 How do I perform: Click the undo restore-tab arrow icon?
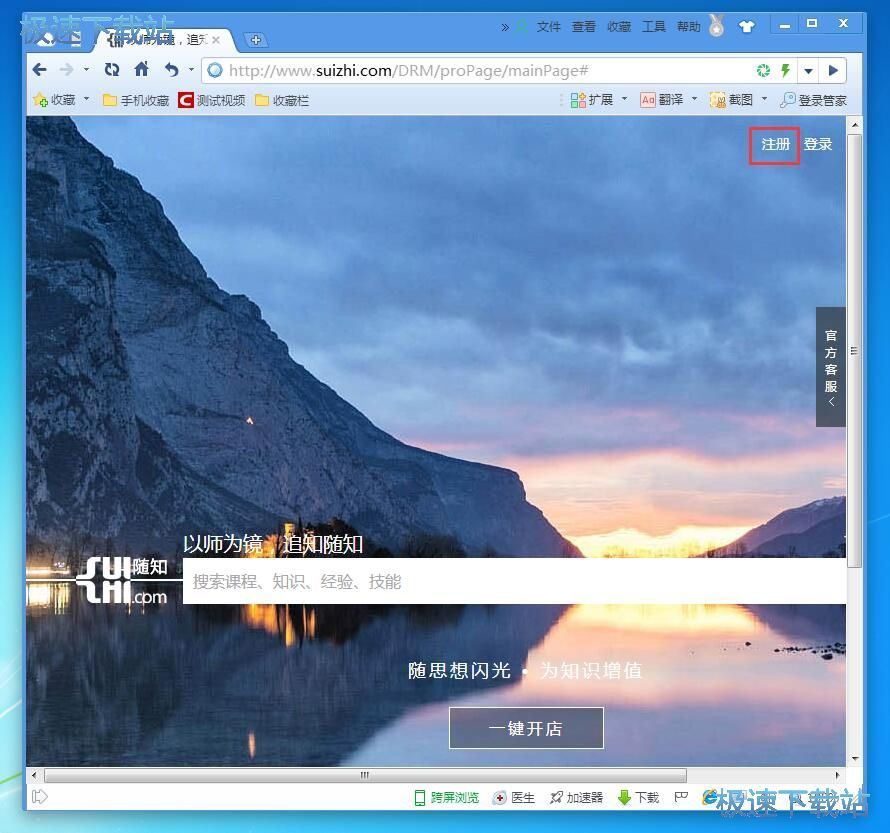coord(171,70)
